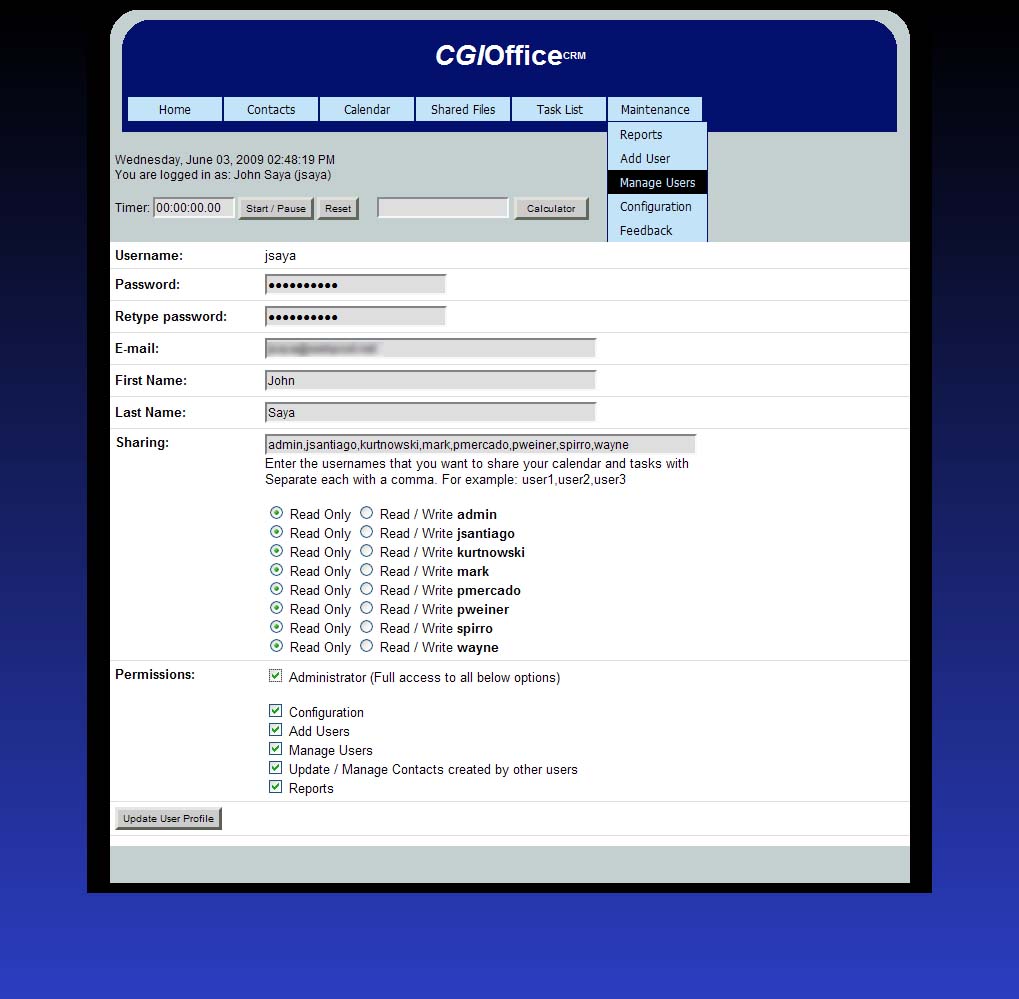1019x999 pixels.
Task: Select Read Only for wayne
Action: (x=276, y=645)
